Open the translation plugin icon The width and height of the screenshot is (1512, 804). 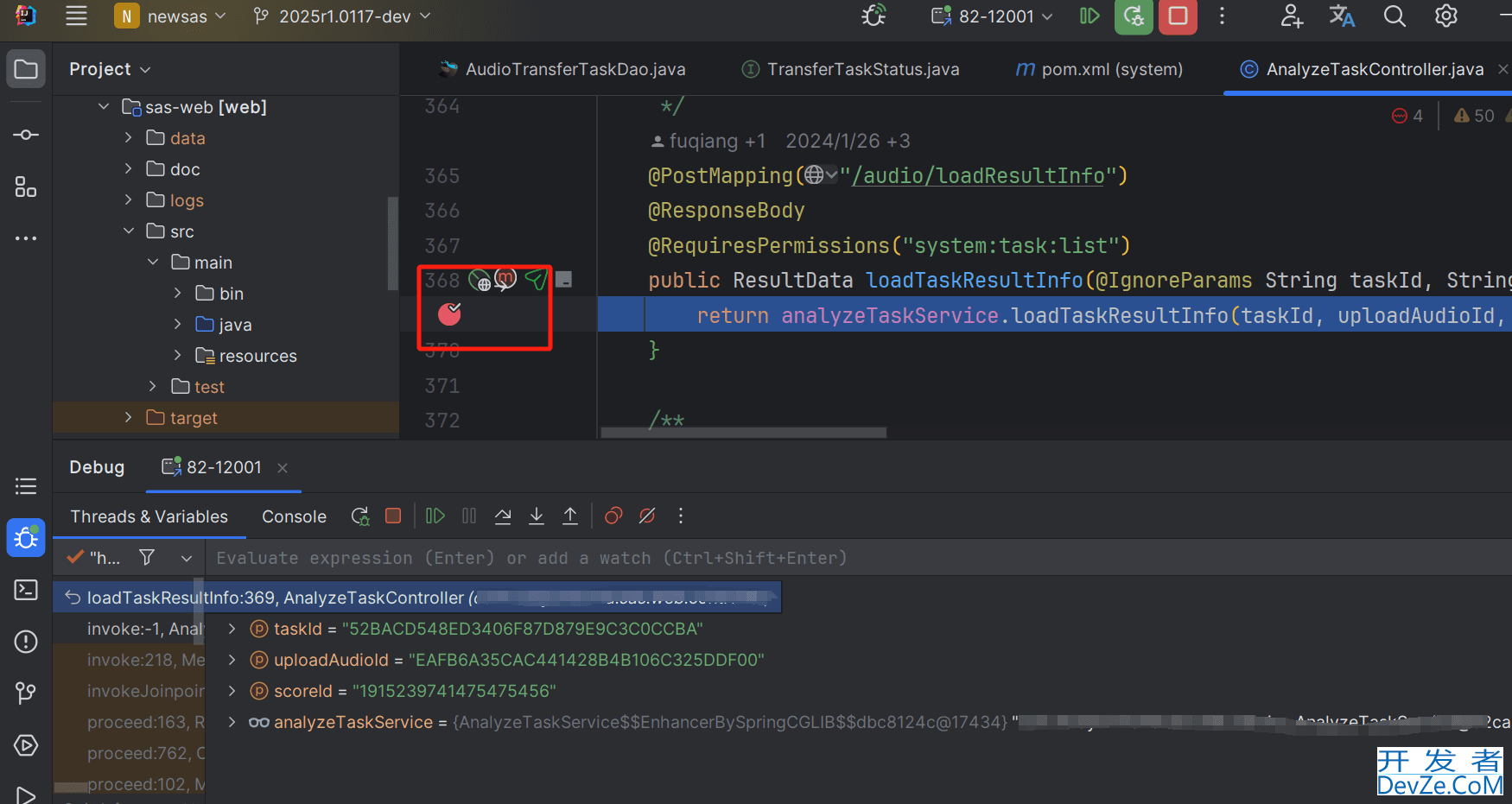pyautogui.click(x=1342, y=16)
